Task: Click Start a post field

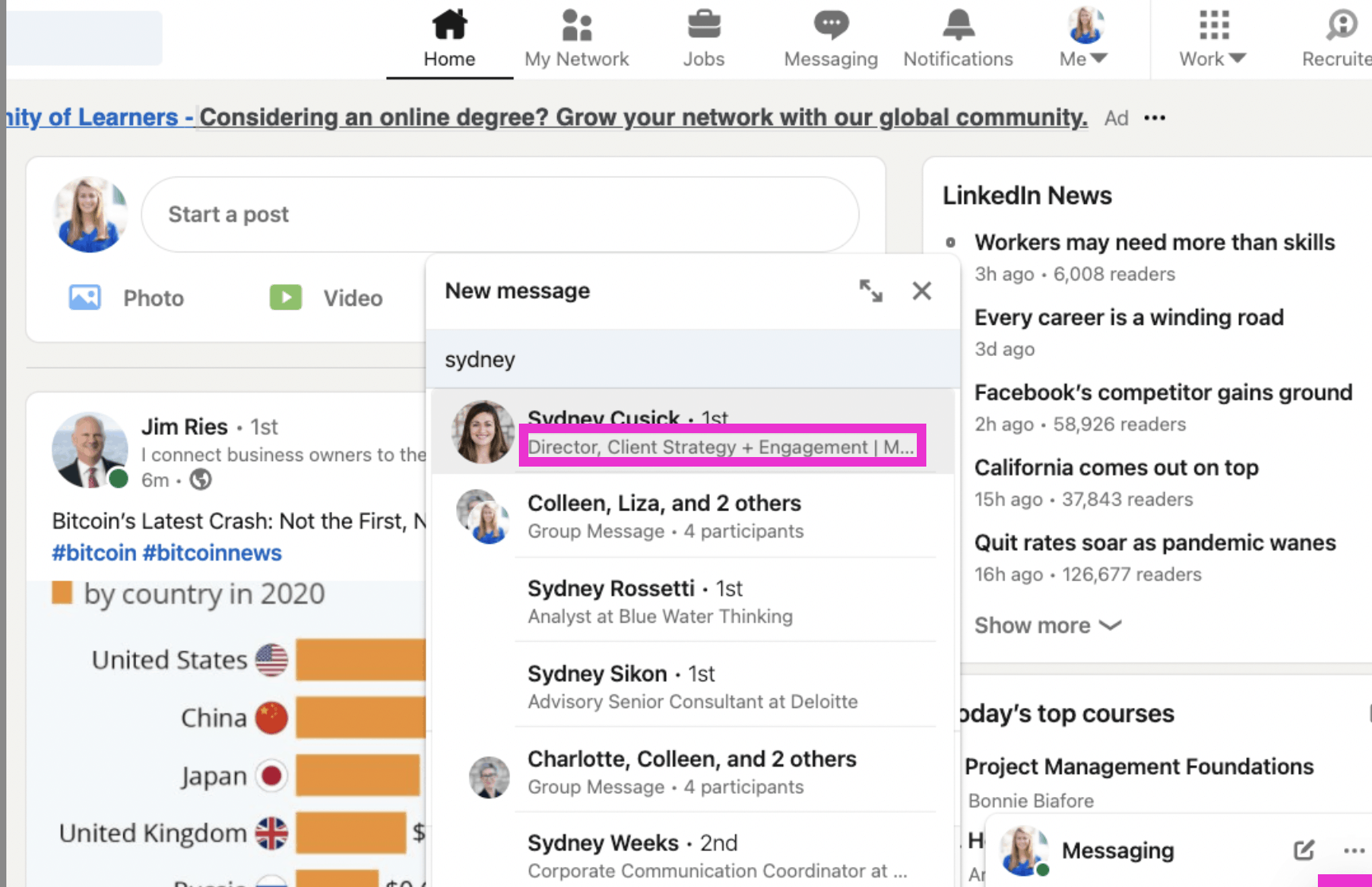Action: (x=500, y=214)
